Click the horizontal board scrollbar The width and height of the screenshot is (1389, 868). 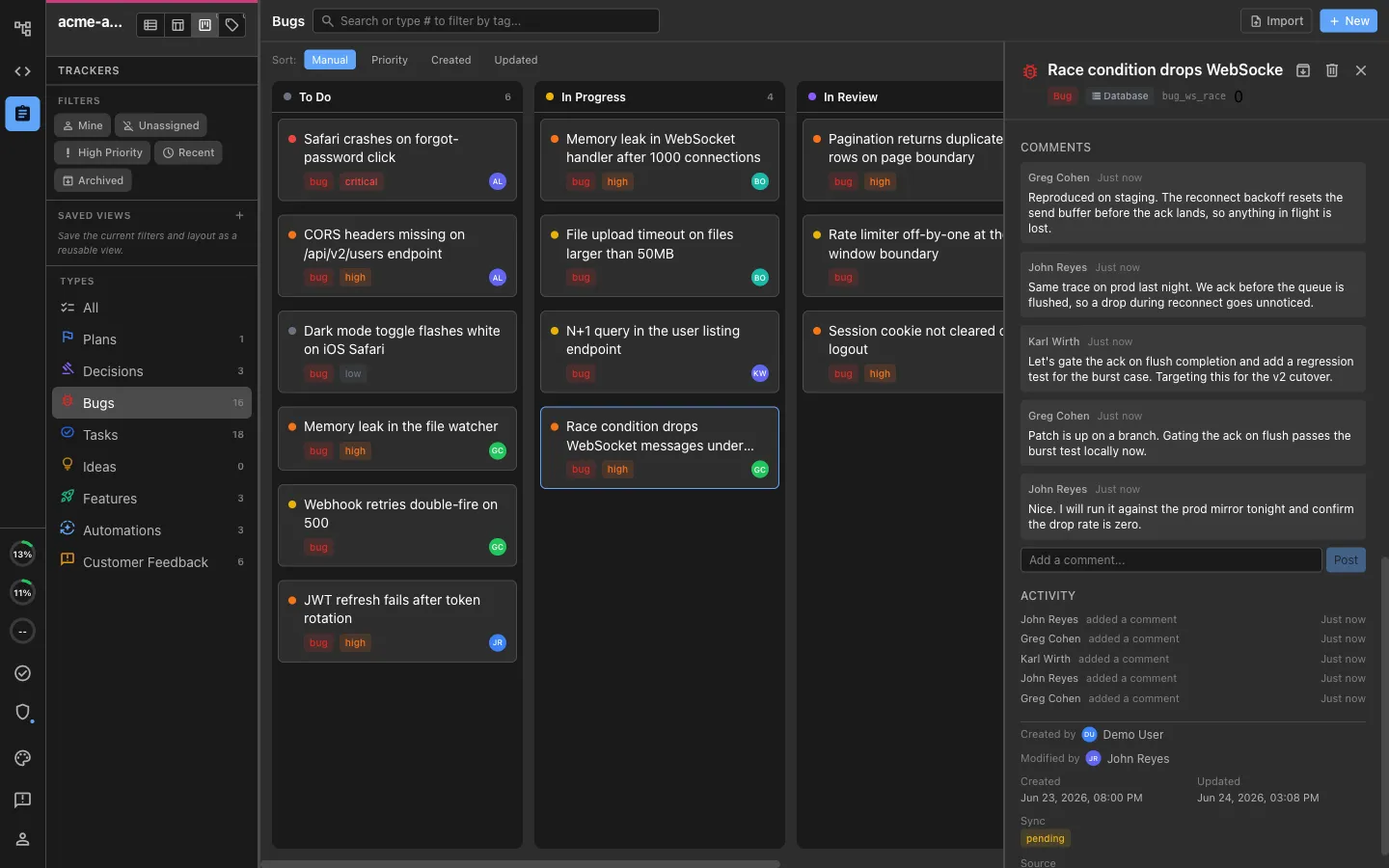(521, 864)
